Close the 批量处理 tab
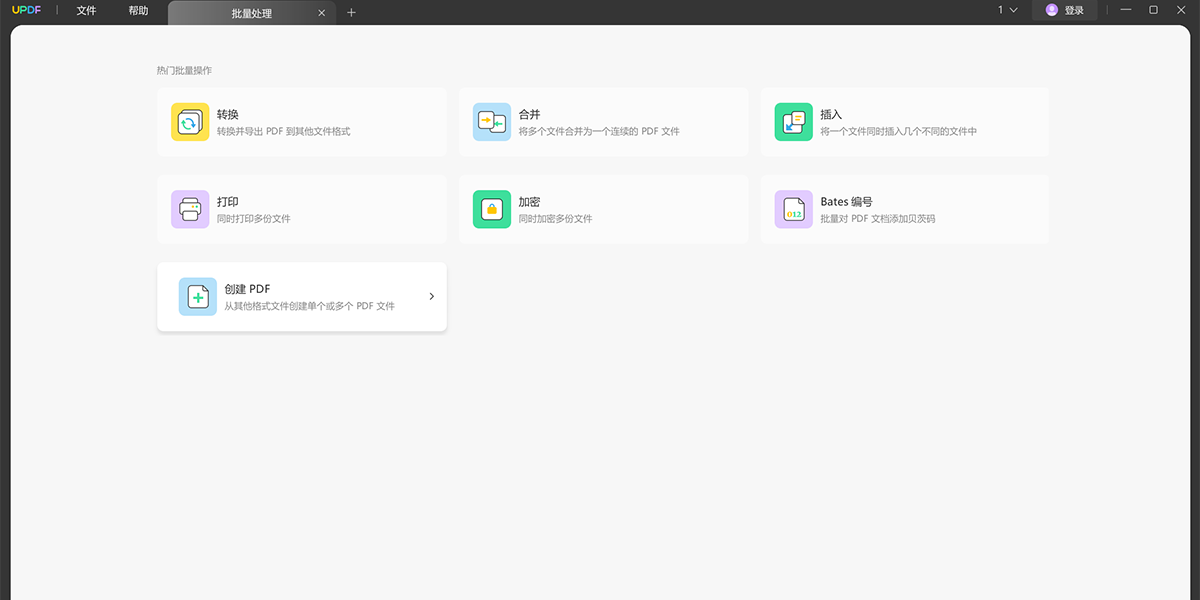1200x600 pixels. click(x=321, y=13)
